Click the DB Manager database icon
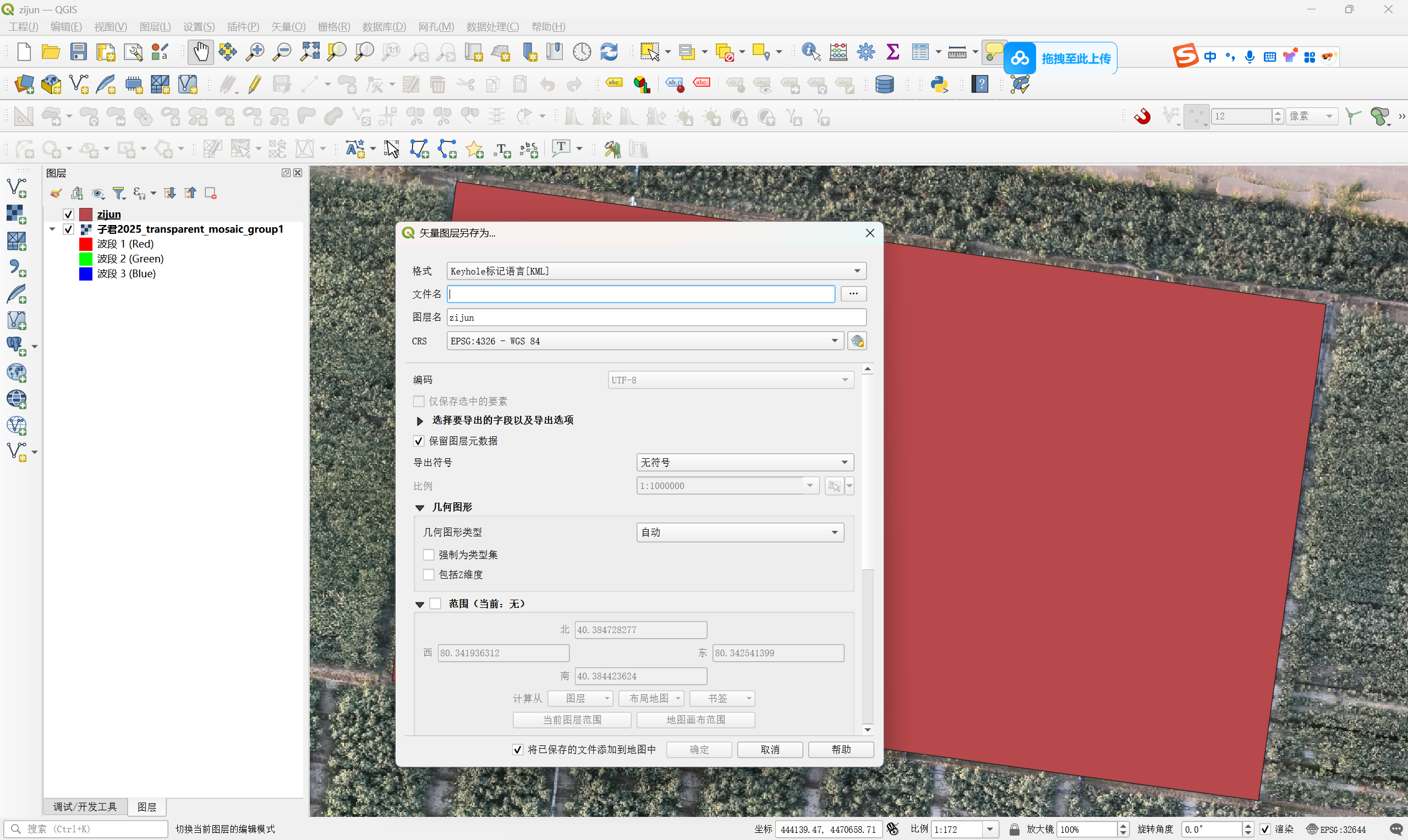 click(x=884, y=85)
